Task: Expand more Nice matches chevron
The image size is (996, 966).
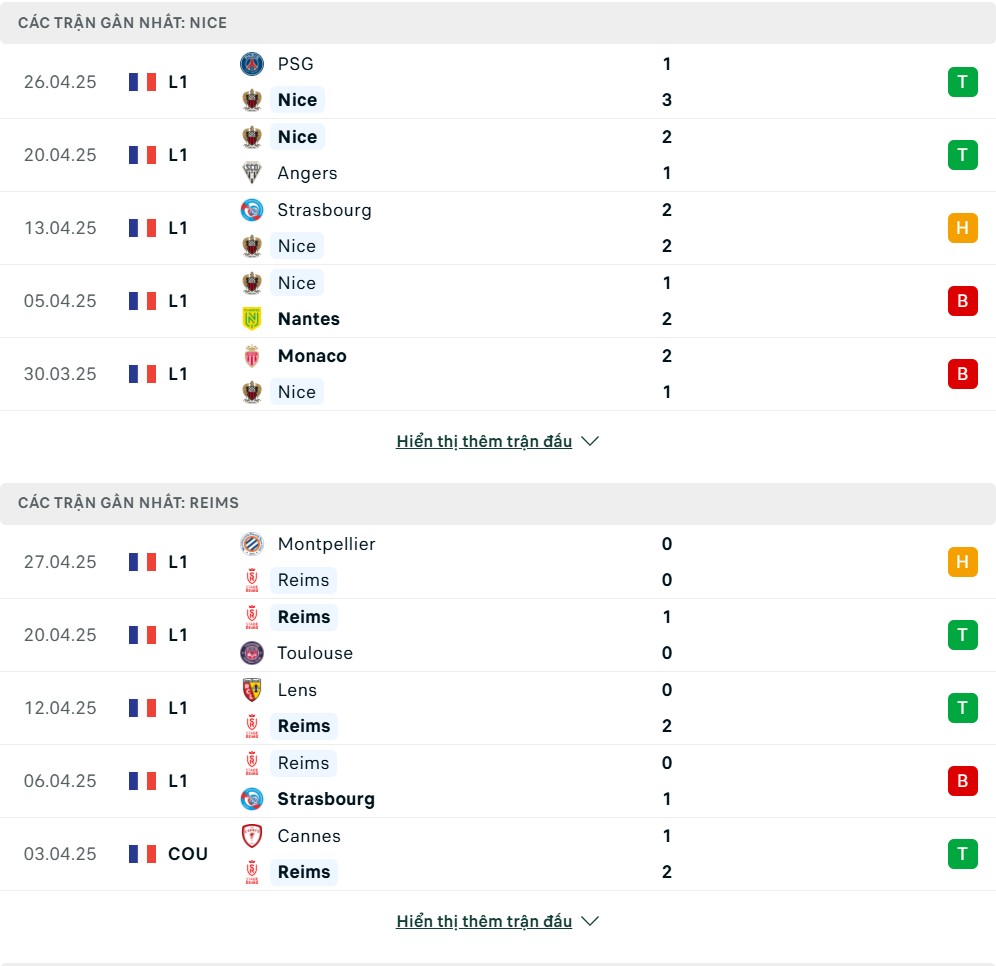Action: click(590, 441)
